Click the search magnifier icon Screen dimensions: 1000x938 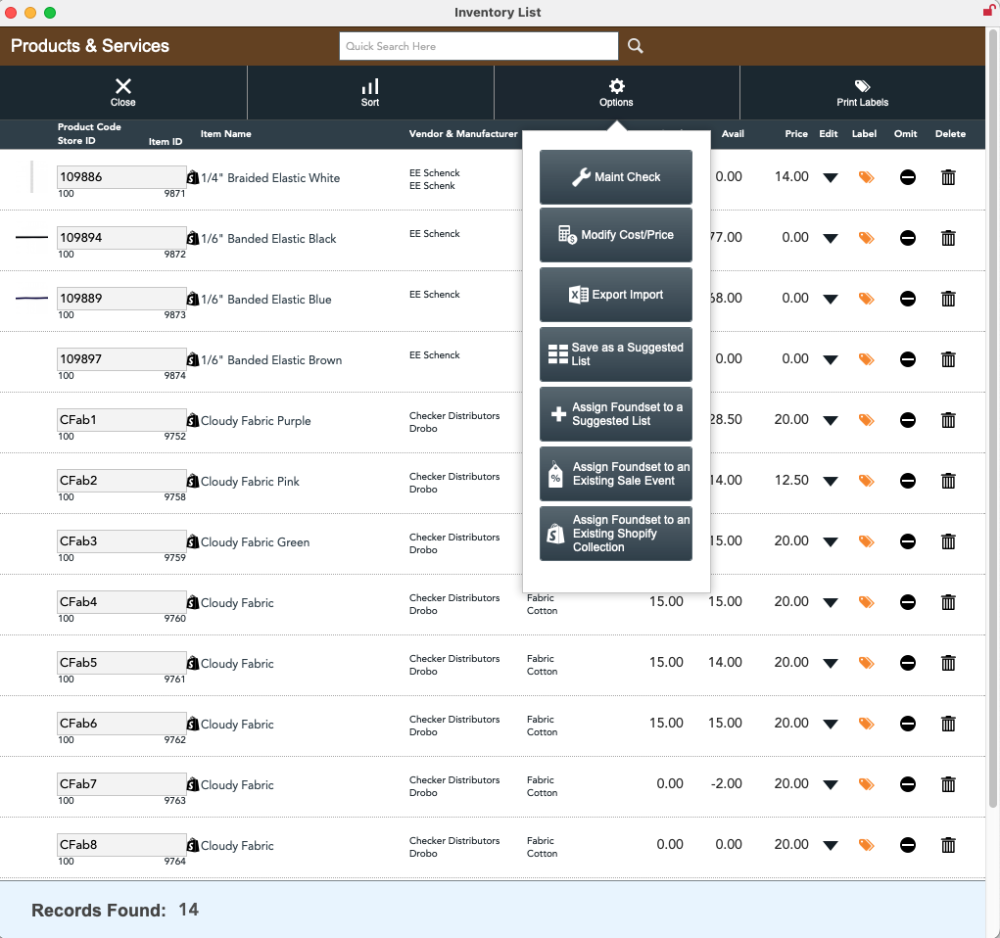click(x=635, y=45)
